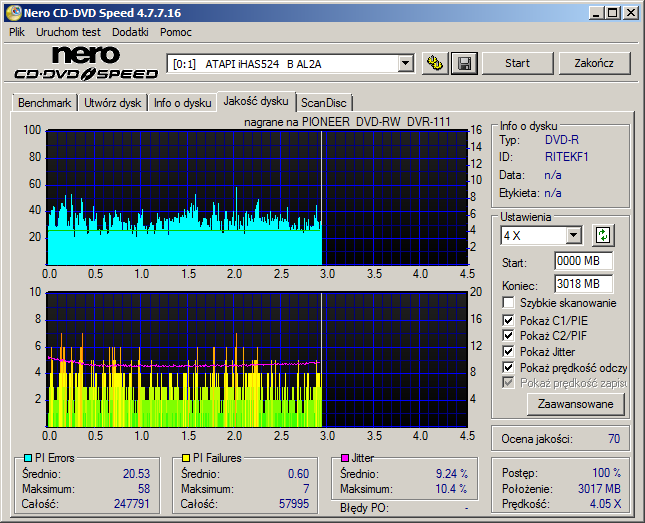Select the Jakość dysku tab
The height and width of the screenshot is (523, 645).
click(256, 101)
